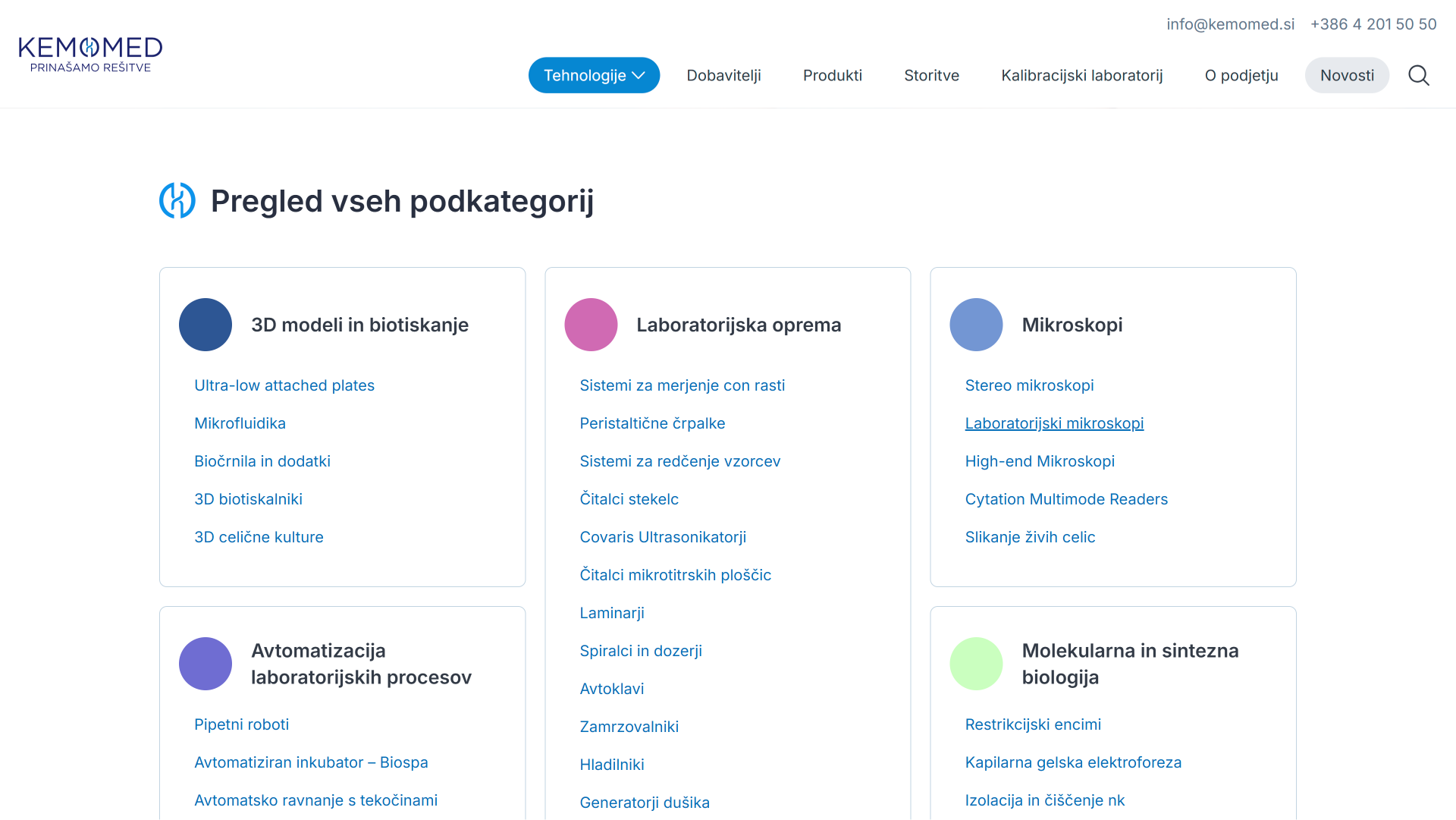Click the blue Kemomed emblem beside heading
The image size is (1456, 820).
pyautogui.click(x=177, y=201)
